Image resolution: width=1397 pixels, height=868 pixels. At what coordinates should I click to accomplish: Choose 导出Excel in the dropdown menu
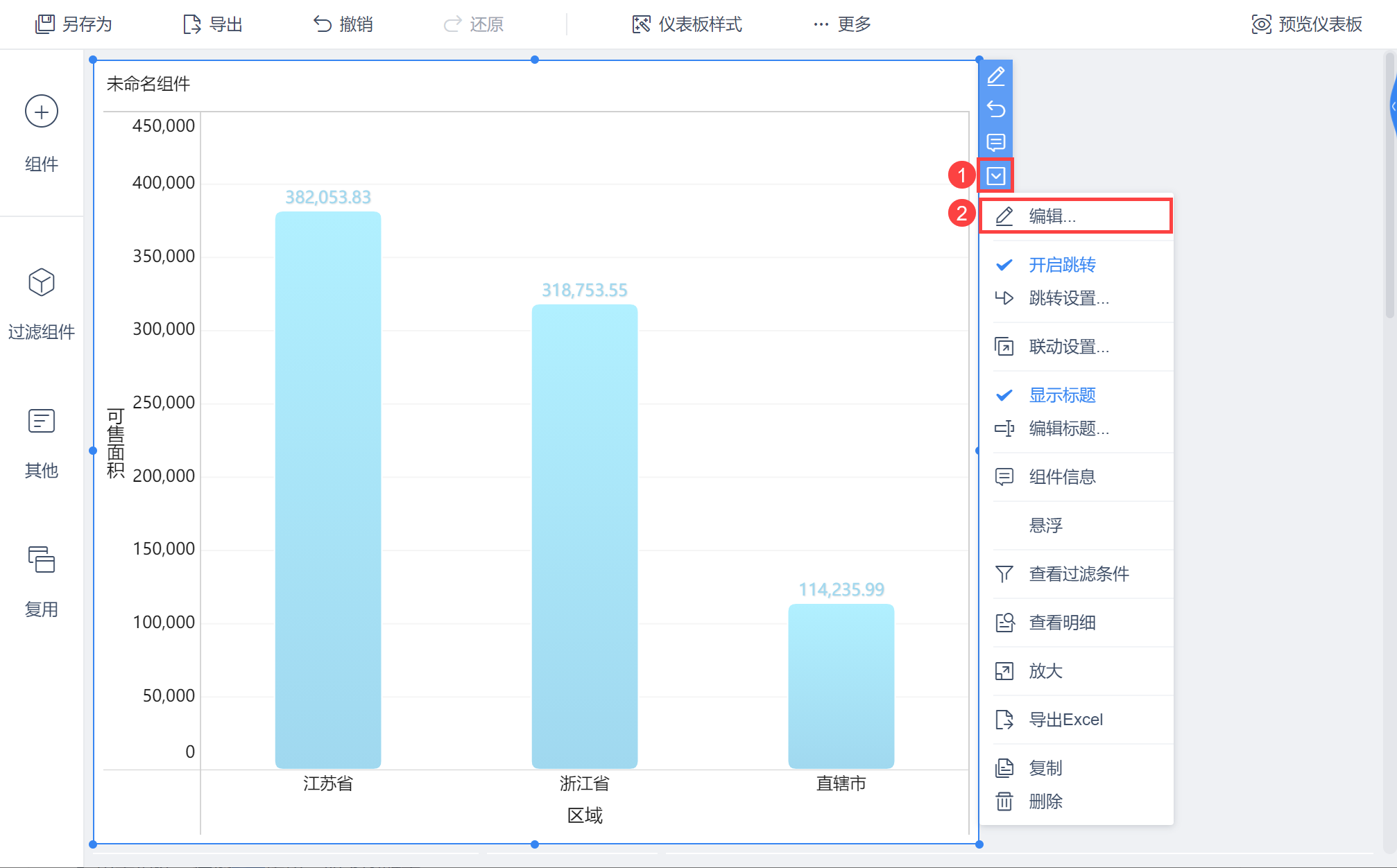(x=1065, y=720)
